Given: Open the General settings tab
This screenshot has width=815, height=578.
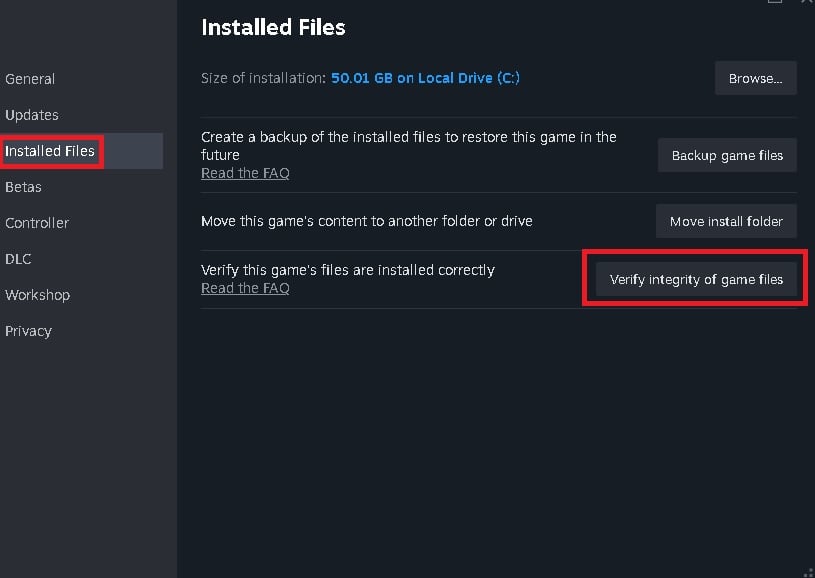Looking at the screenshot, I should 30,79.
